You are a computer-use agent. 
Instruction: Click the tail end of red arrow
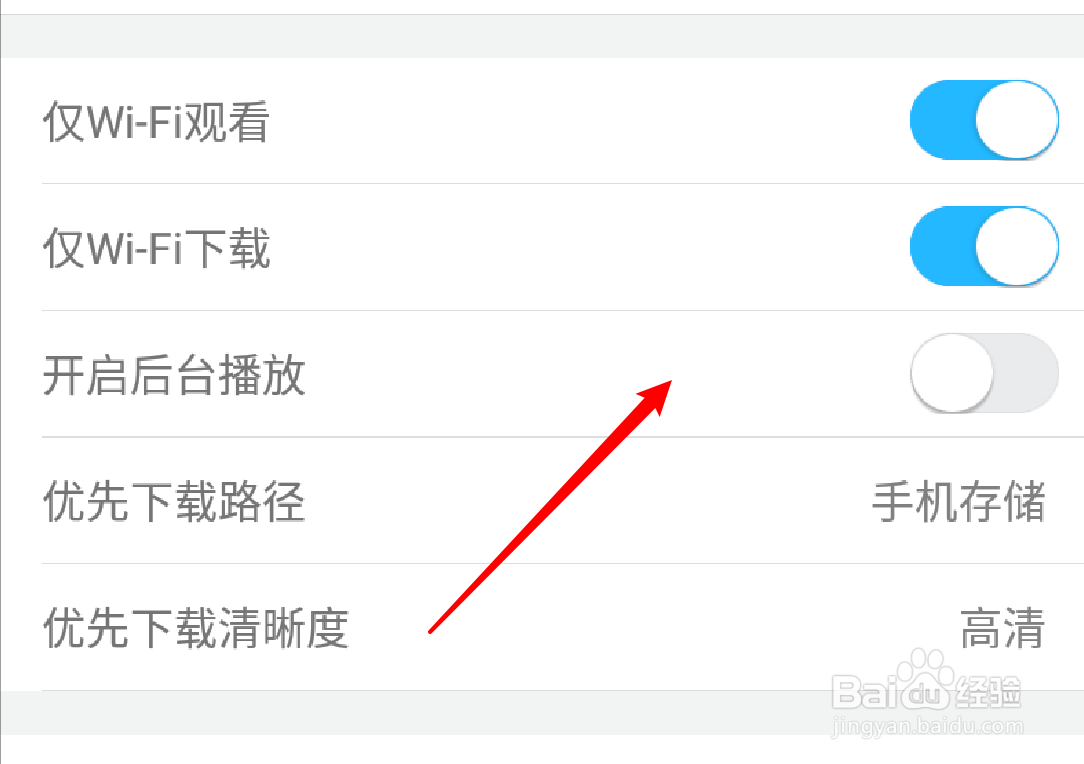(x=431, y=630)
